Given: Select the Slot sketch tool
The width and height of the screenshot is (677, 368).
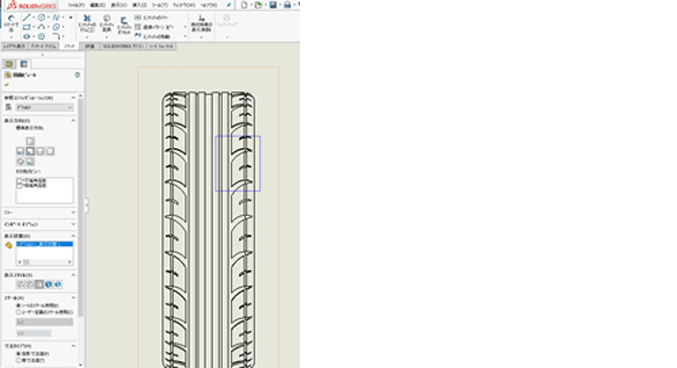Looking at the screenshot, I should pos(27,36).
